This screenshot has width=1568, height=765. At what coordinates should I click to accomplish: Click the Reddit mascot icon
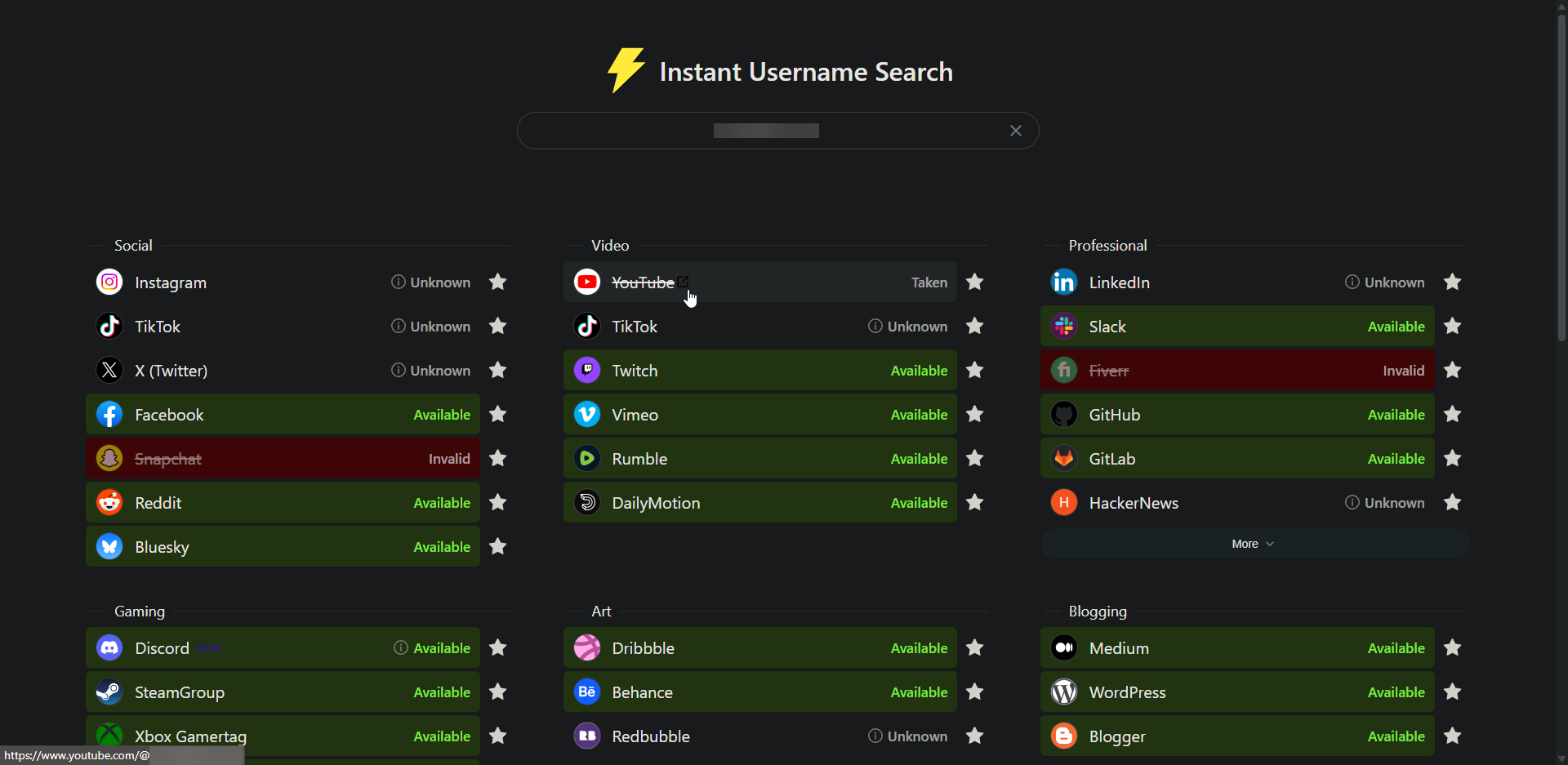coord(109,503)
